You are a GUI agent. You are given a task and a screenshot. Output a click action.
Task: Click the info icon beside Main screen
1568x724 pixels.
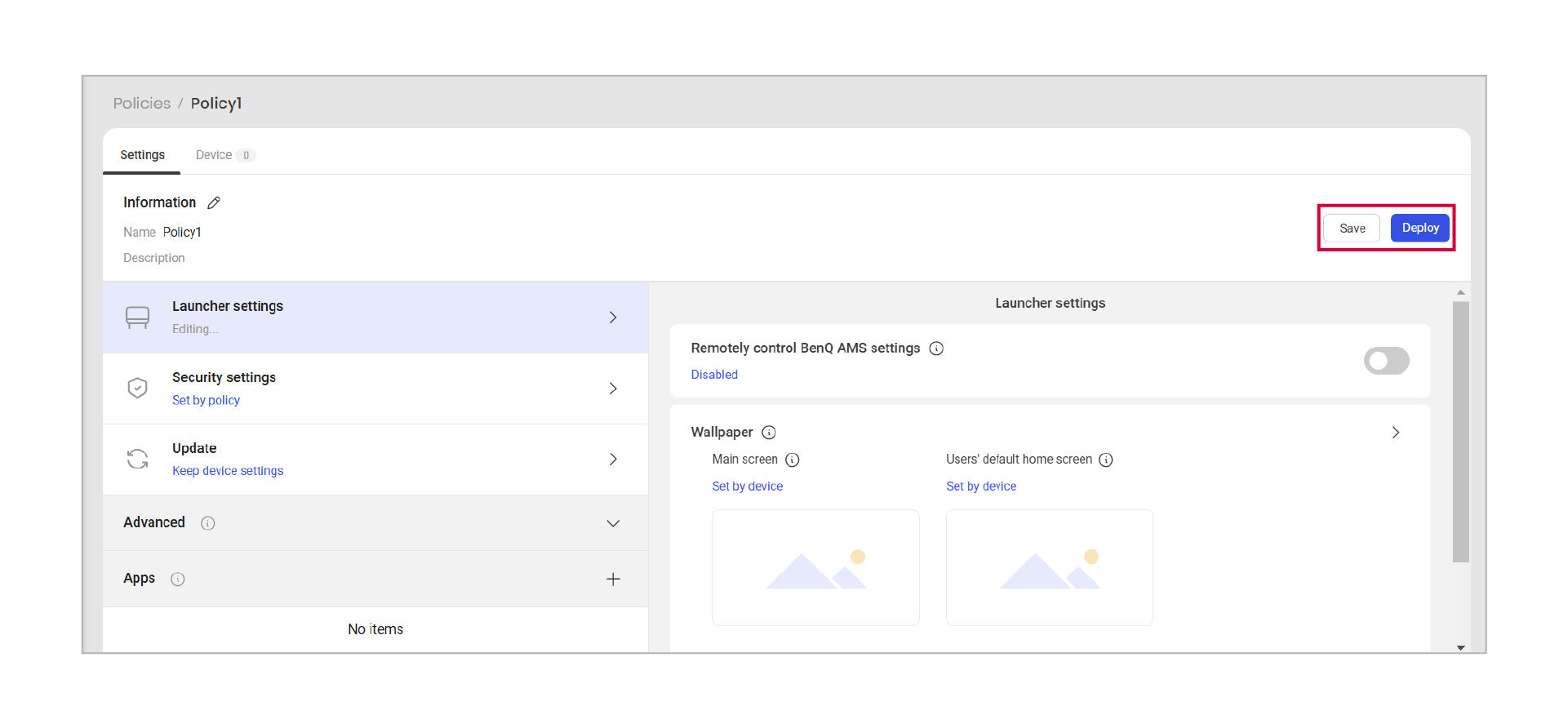pos(792,460)
